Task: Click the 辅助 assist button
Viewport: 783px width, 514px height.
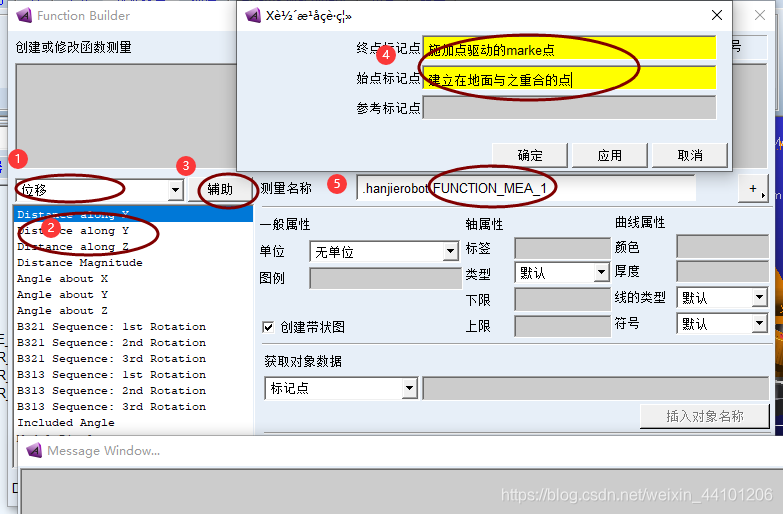Action: pos(220,189)
